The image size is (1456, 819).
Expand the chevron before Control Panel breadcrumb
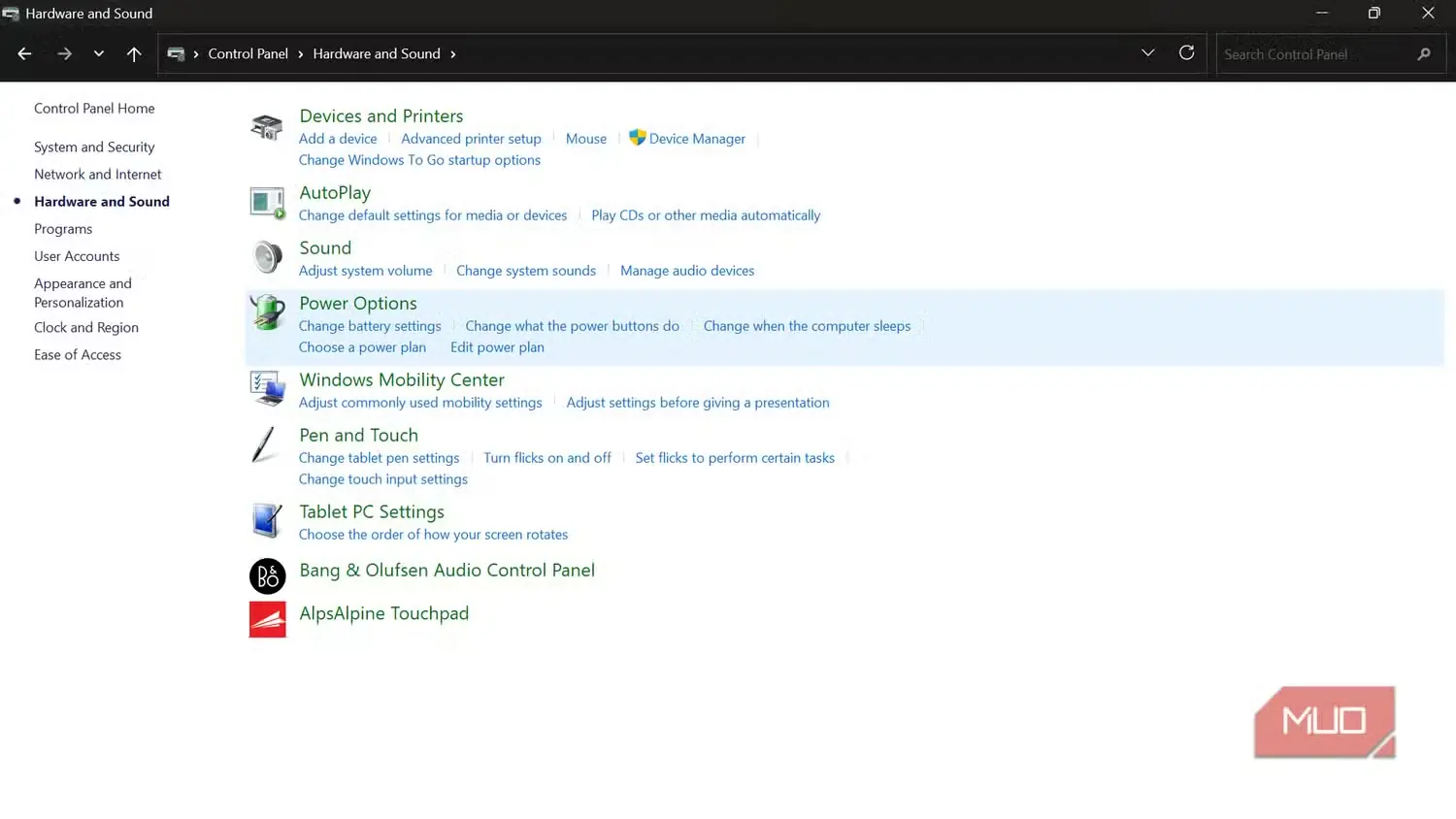(x=196, y=54)
